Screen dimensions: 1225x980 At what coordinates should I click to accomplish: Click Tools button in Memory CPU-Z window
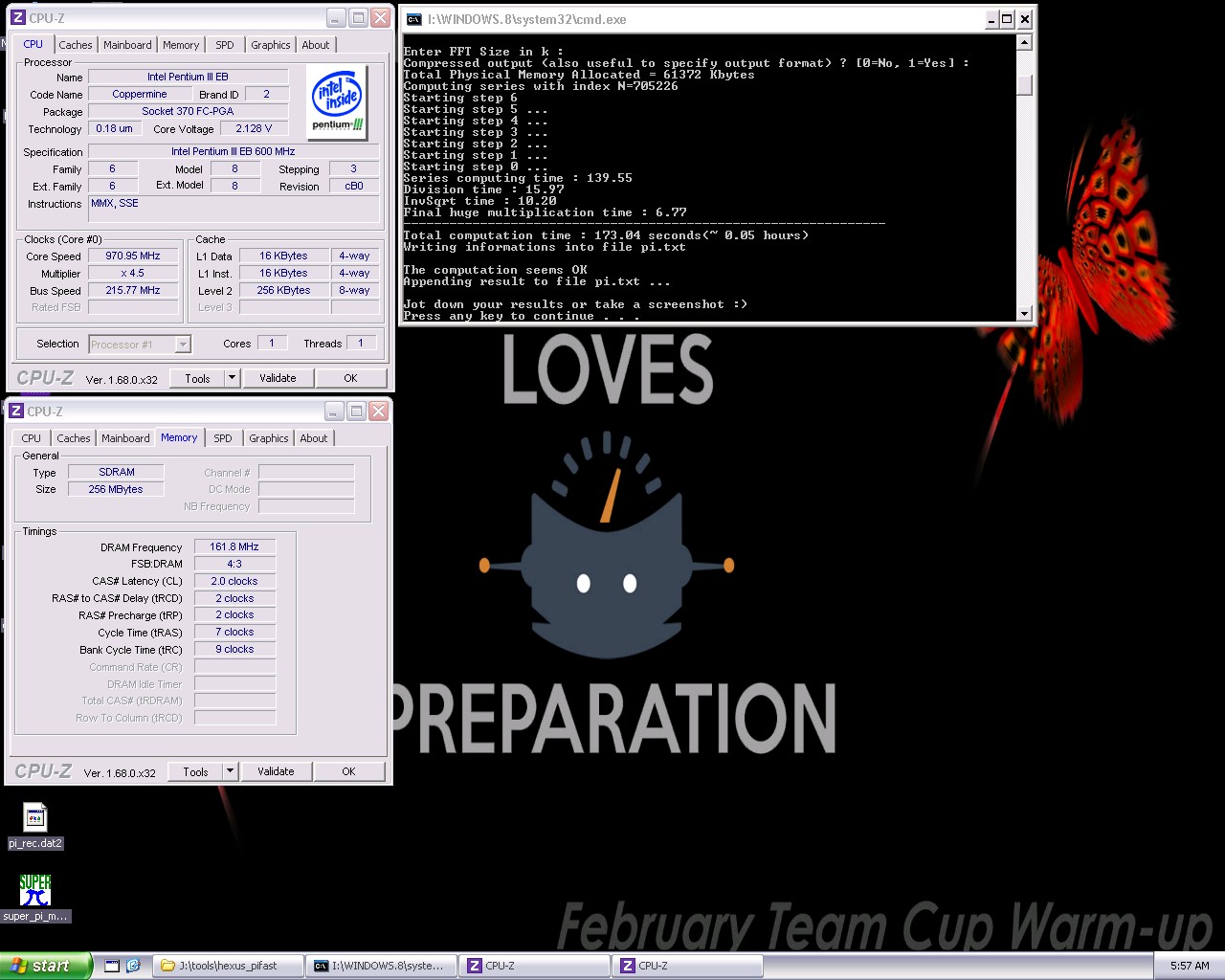pos(195,771)
